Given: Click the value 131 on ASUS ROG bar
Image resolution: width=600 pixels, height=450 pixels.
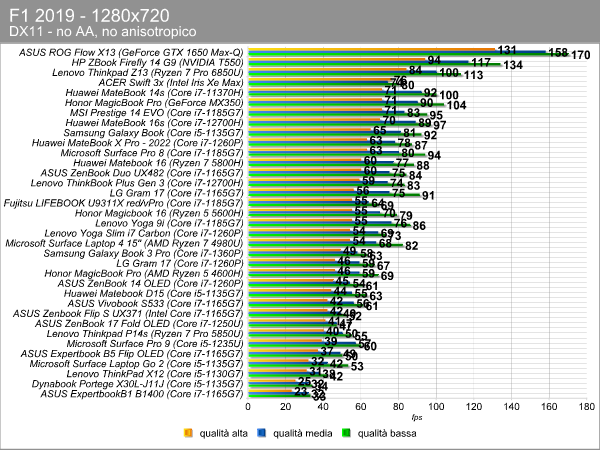Looking at the screenshot, I should (507, 50).
